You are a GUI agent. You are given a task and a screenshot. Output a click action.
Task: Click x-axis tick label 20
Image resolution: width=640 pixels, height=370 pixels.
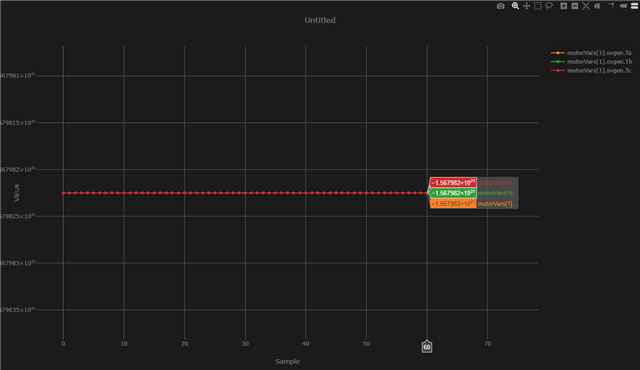(x=184, y=344)
